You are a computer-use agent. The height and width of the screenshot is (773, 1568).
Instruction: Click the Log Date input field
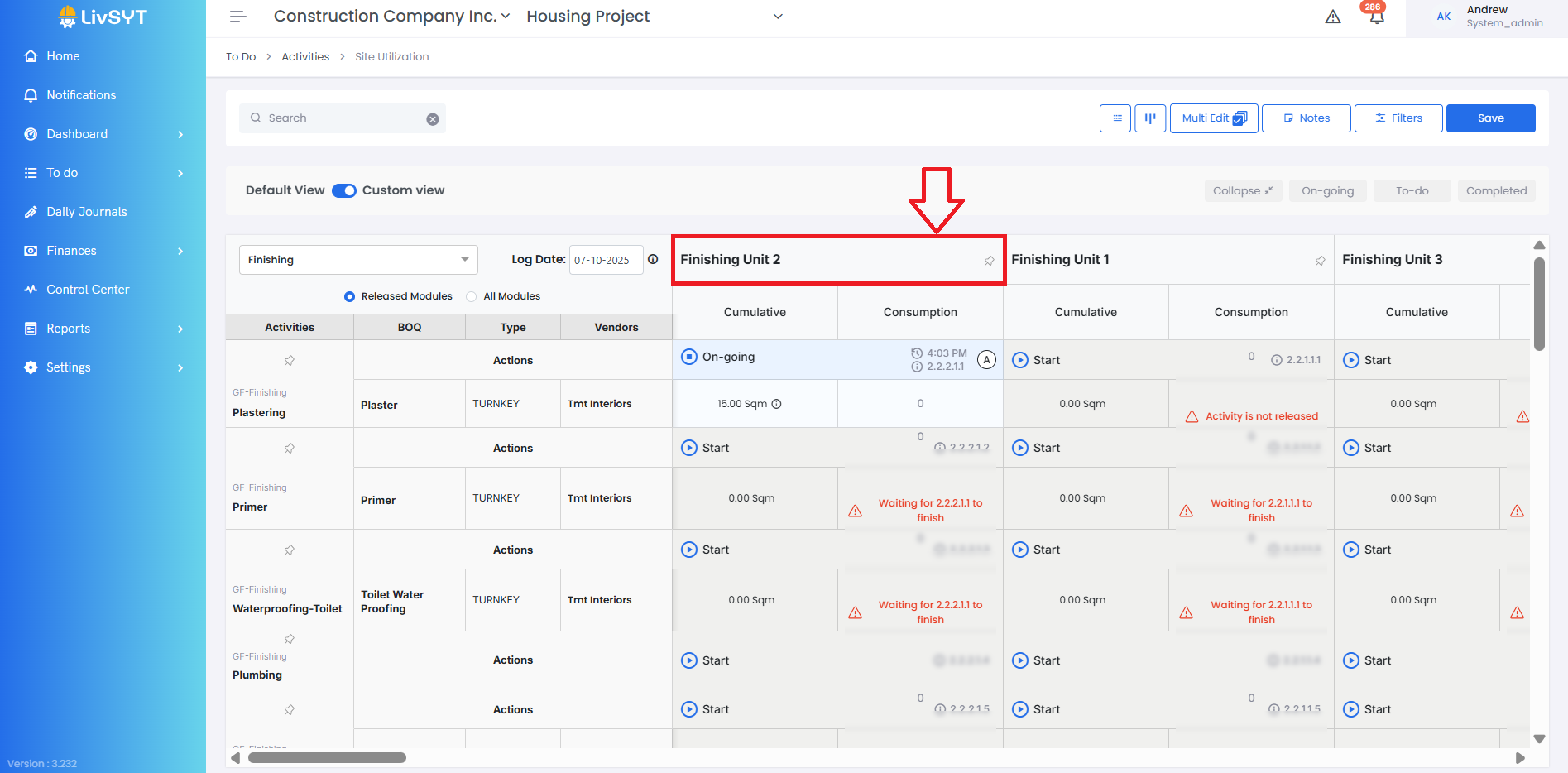click(x=606, y=260)
